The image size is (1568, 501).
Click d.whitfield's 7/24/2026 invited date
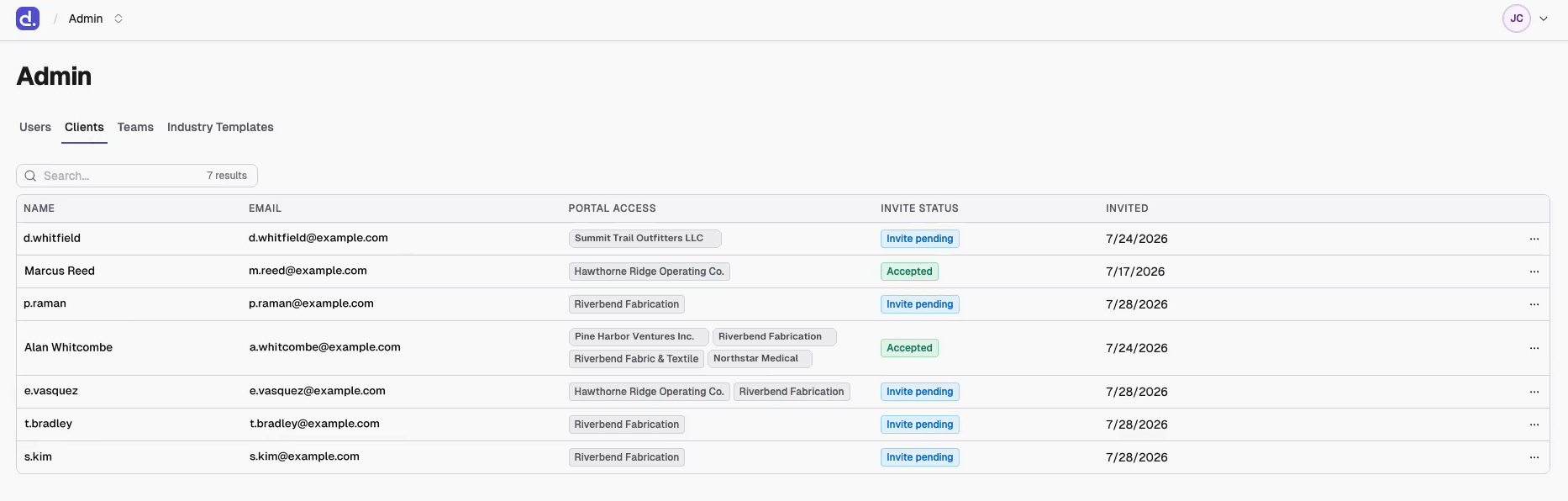click(1137, 239)
